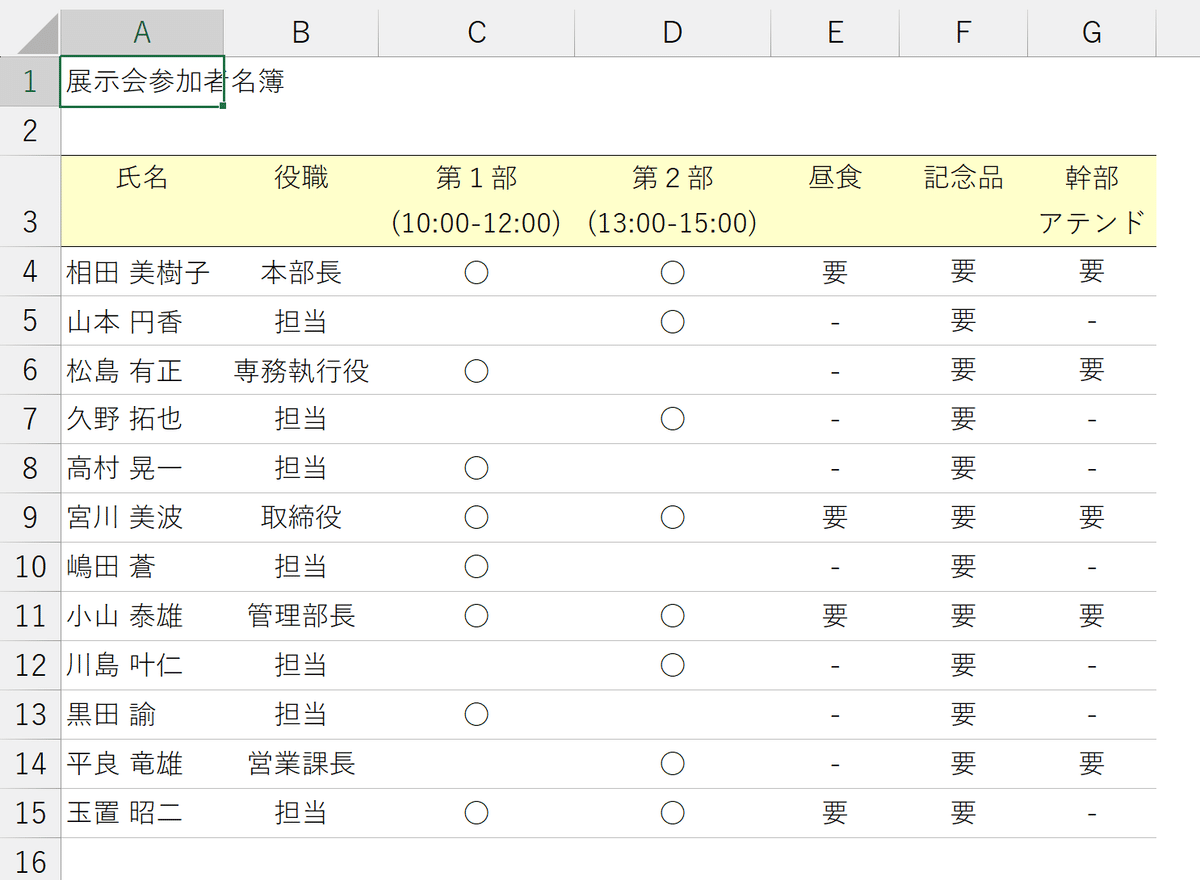1200x880 pixels.
Task: Click 第2部 circle for 久野 拓也
Action: [672, 419]
